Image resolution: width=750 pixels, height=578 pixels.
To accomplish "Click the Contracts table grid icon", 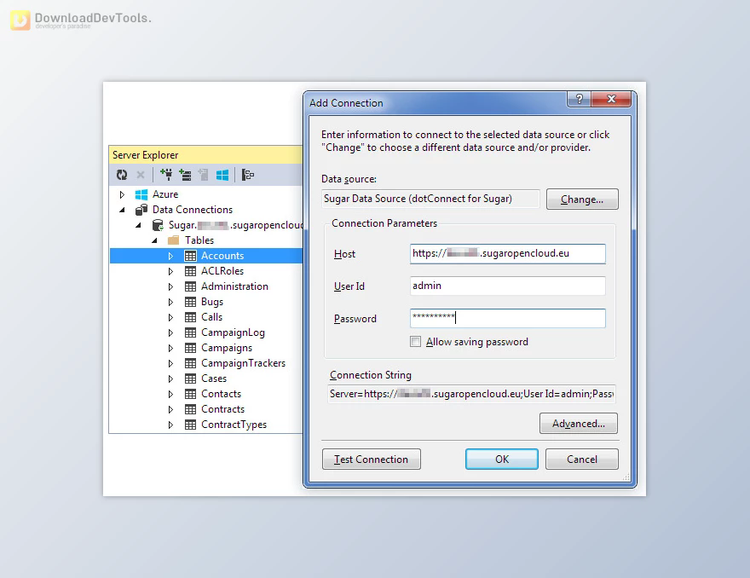I will pos(190,409).
